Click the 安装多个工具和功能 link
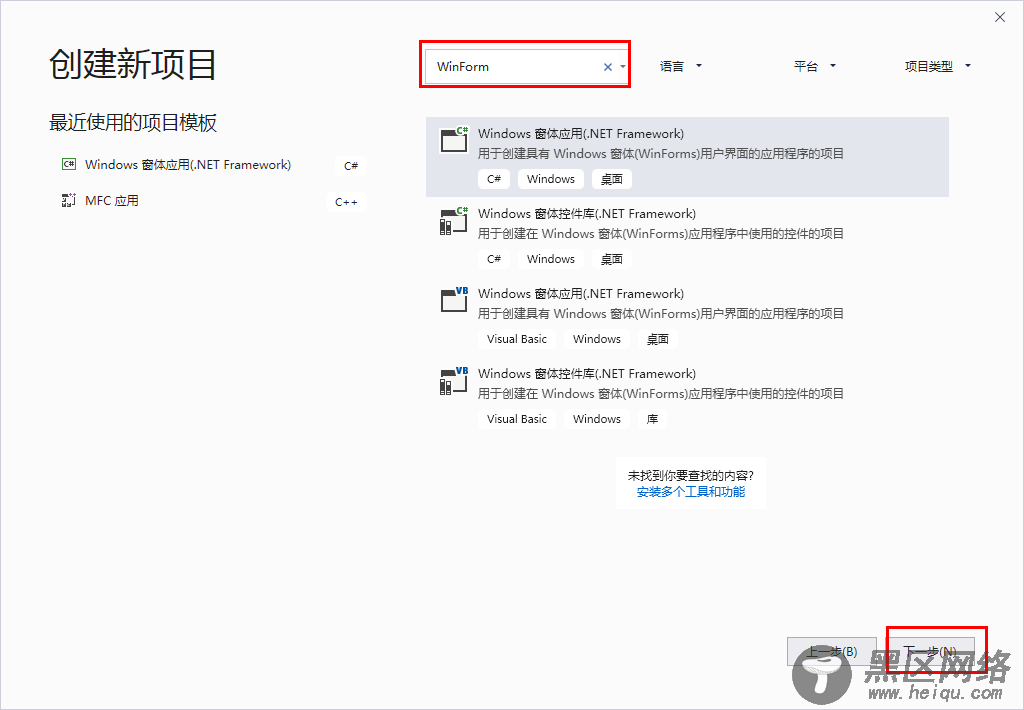The height and width of the screenshot is (710, 1024). [x=691, y=492]
